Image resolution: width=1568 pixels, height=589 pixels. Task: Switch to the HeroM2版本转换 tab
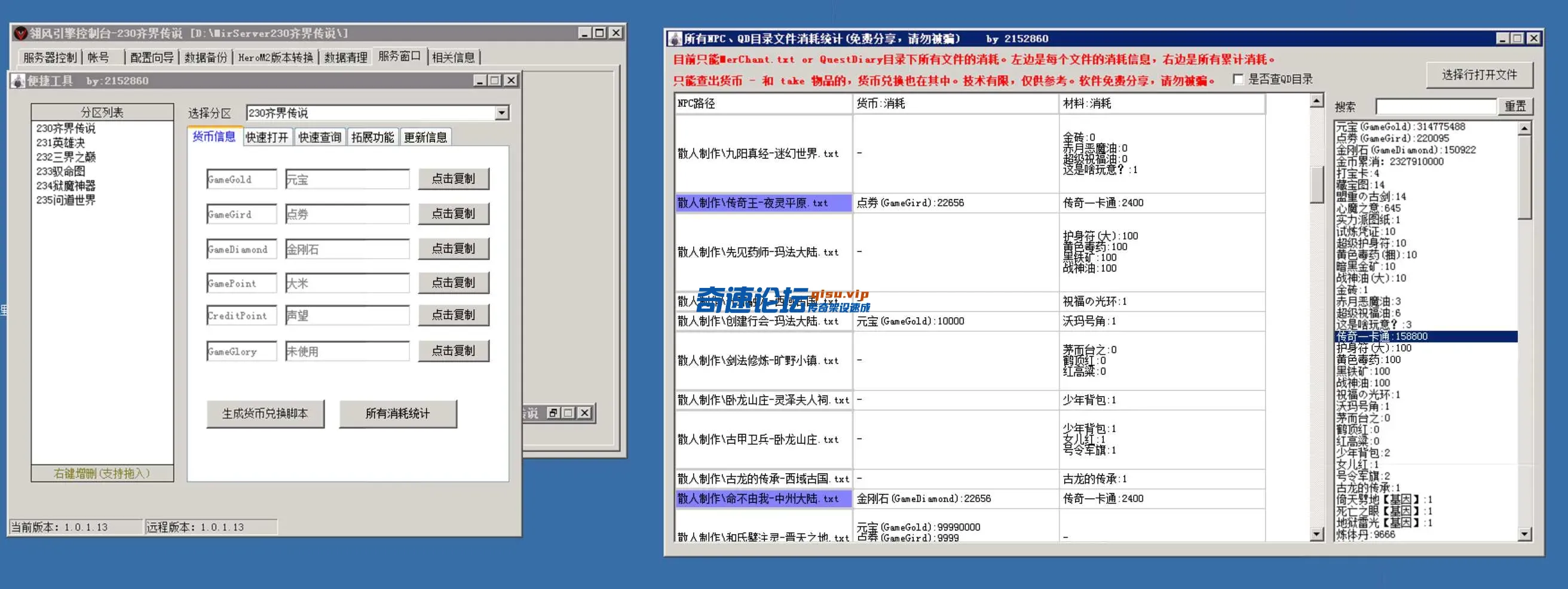[275, 57]
